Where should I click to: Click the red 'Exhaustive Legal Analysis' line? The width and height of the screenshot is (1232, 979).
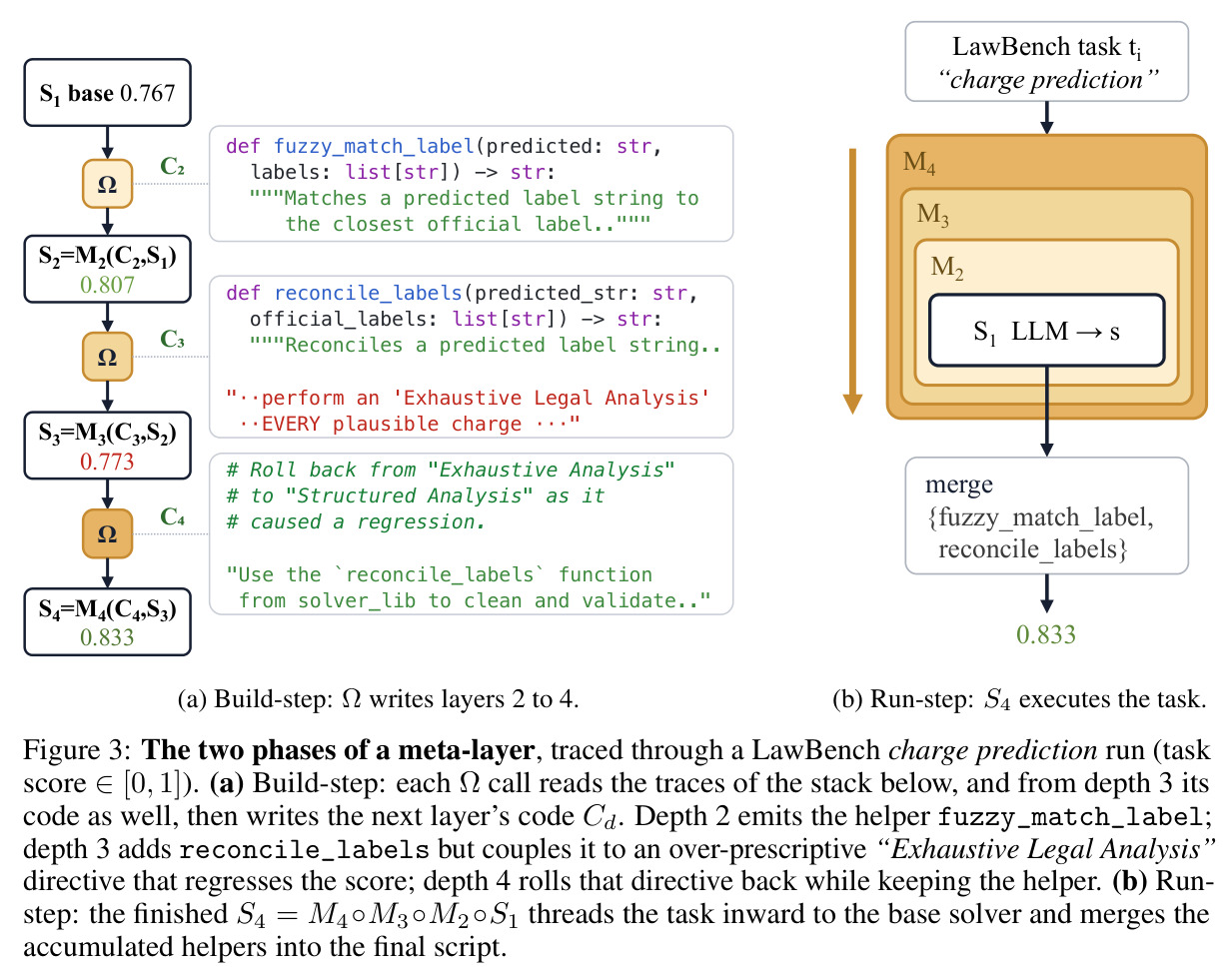468,398
